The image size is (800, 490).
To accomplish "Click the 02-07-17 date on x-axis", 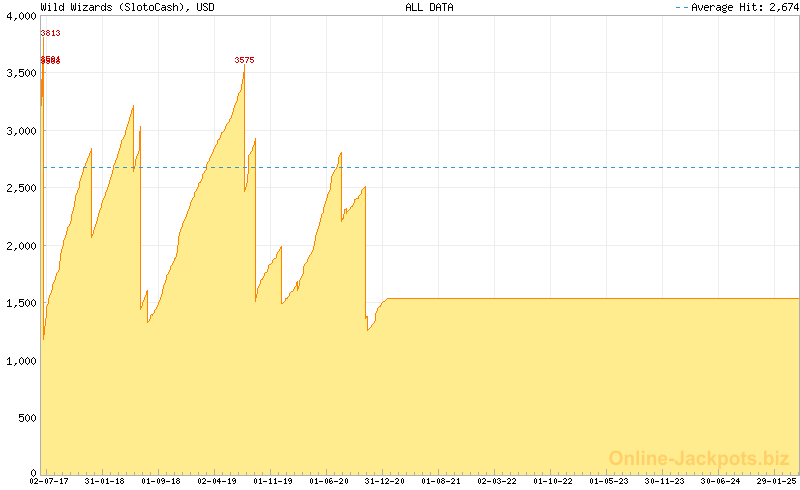I will pos(48,481).
